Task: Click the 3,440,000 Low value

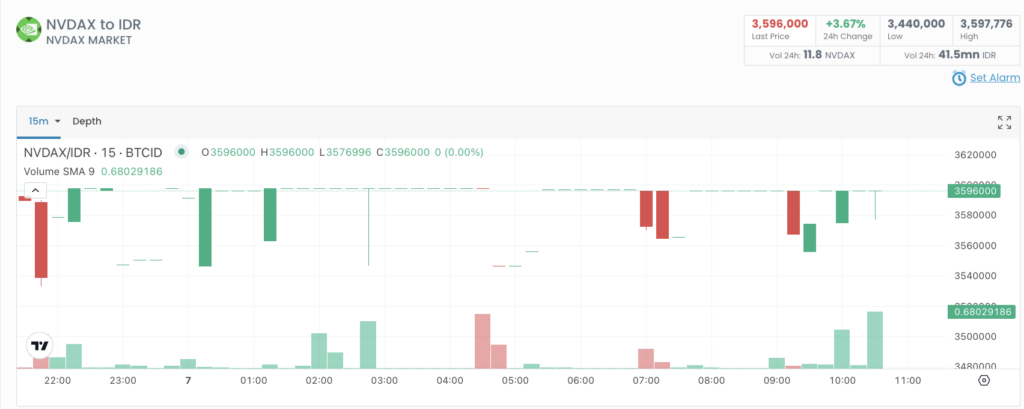Action: click(916, 24)
